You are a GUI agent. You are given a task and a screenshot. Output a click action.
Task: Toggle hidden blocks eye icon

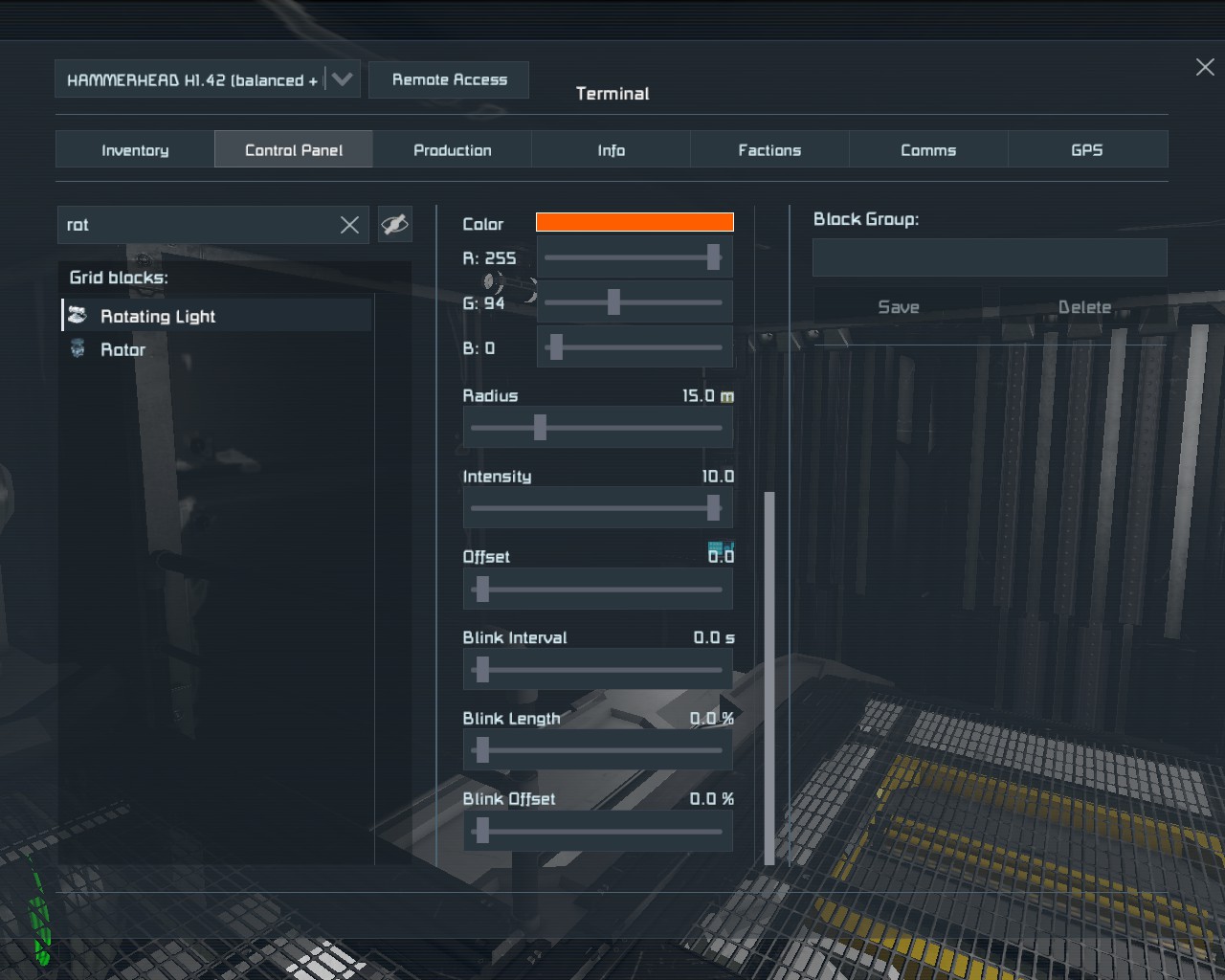[394, 225]
